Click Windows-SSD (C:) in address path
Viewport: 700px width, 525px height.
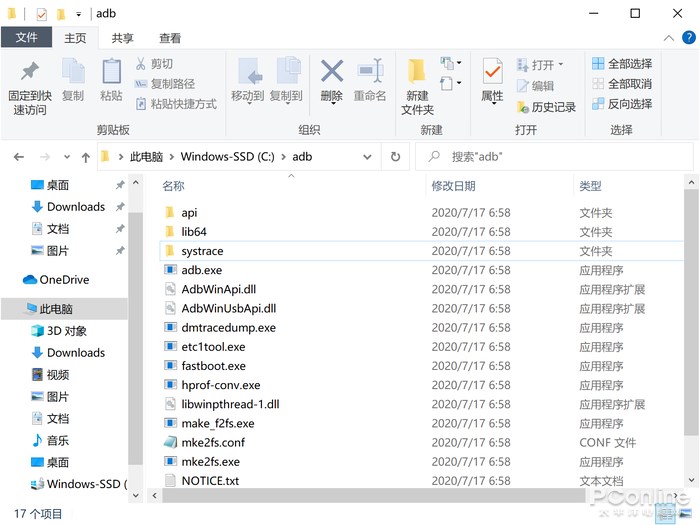point(227,157)
